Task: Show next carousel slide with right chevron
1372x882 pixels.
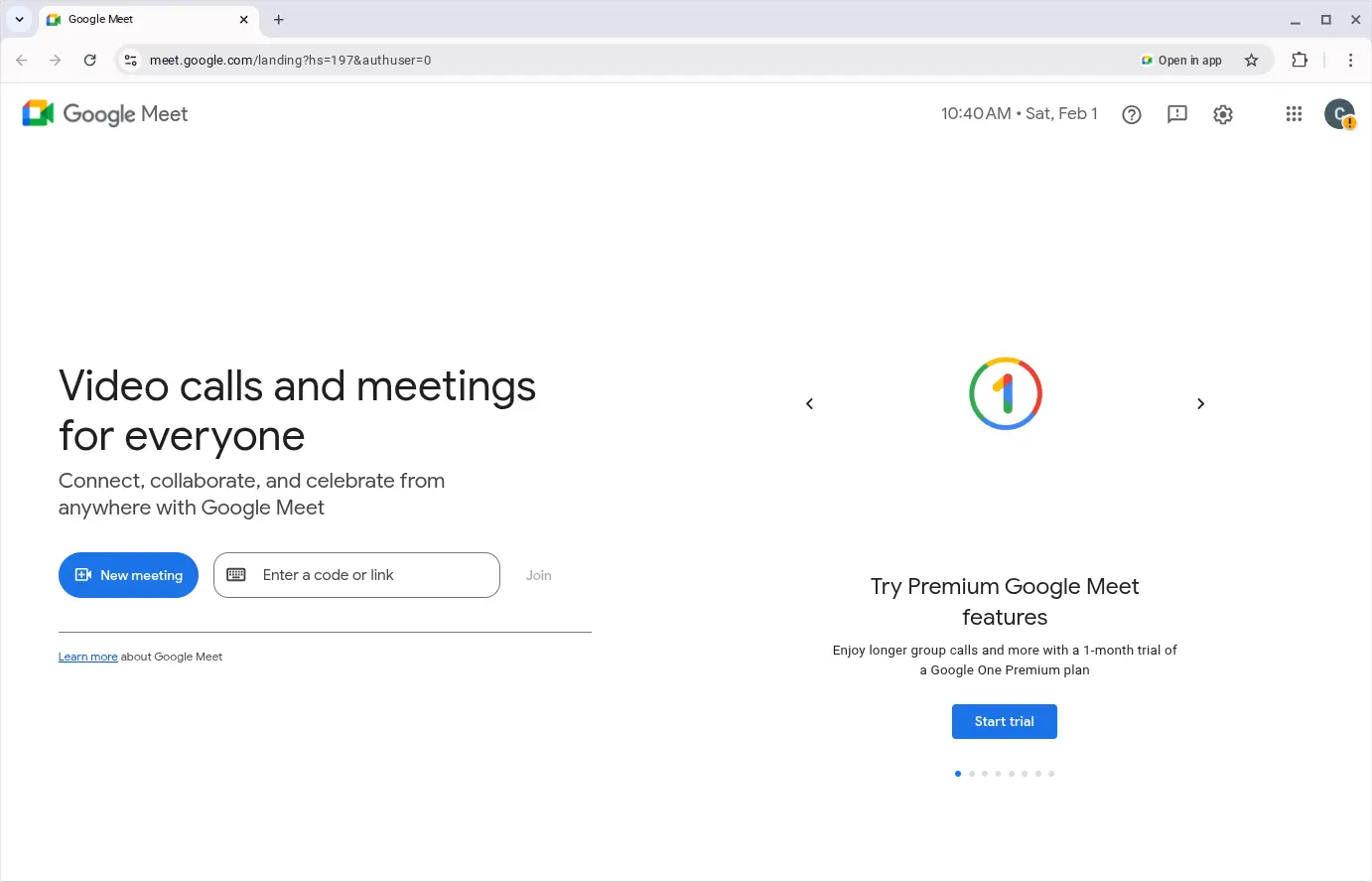Action: click(1200, 403)
